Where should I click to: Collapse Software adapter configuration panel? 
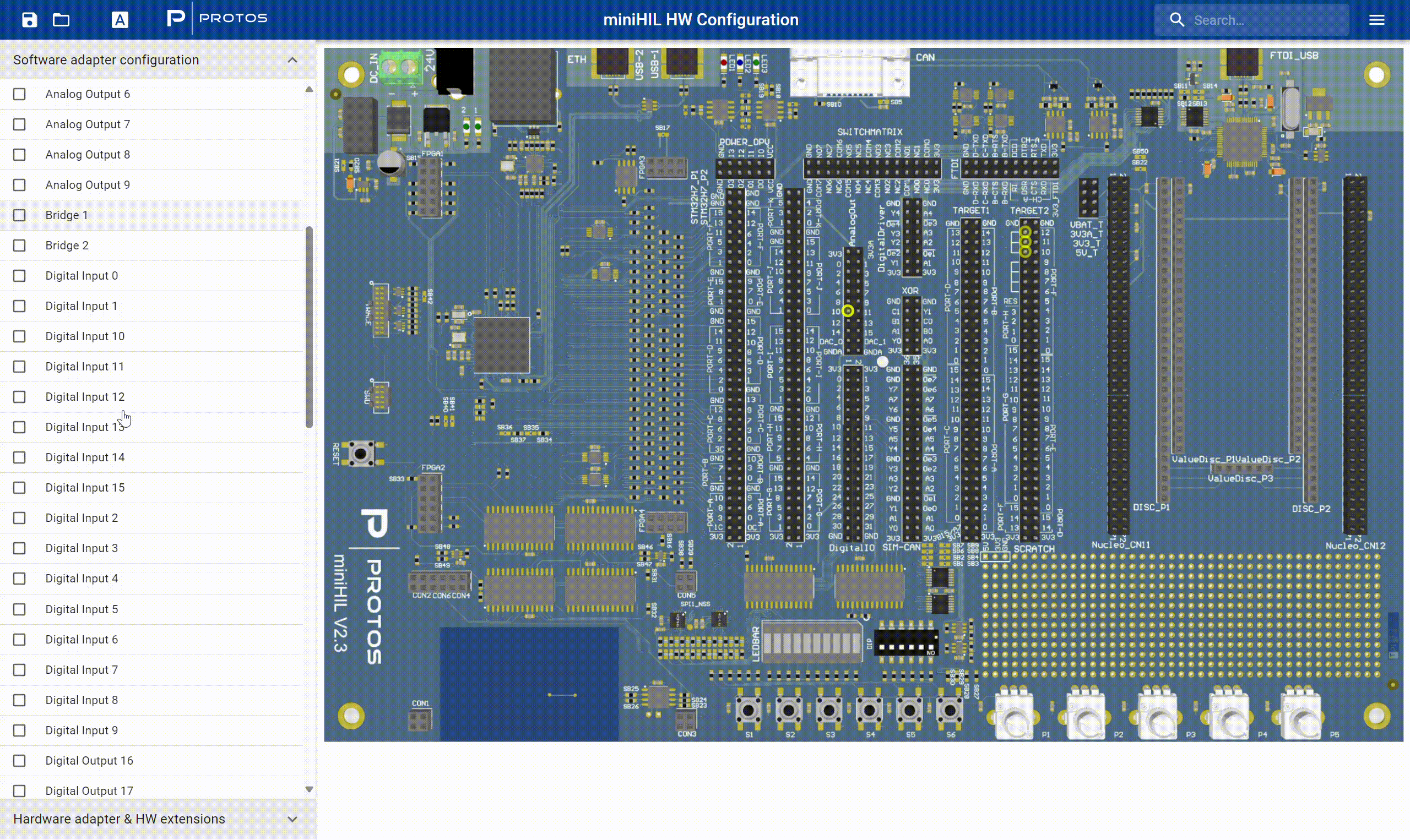click(x=292, y=60)
